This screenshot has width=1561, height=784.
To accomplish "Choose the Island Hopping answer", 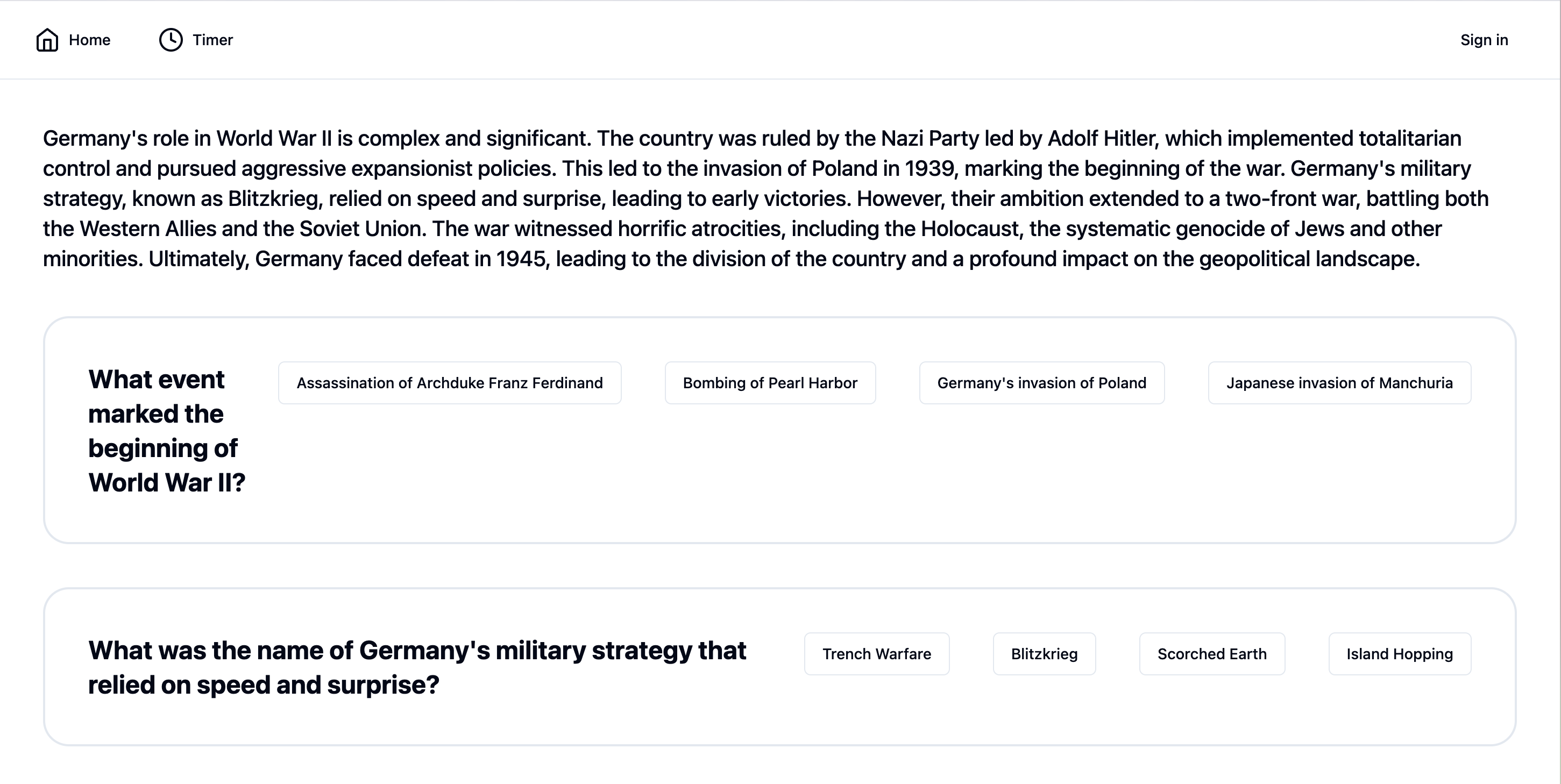I will pyautogui.click(x=1399, y=654).
